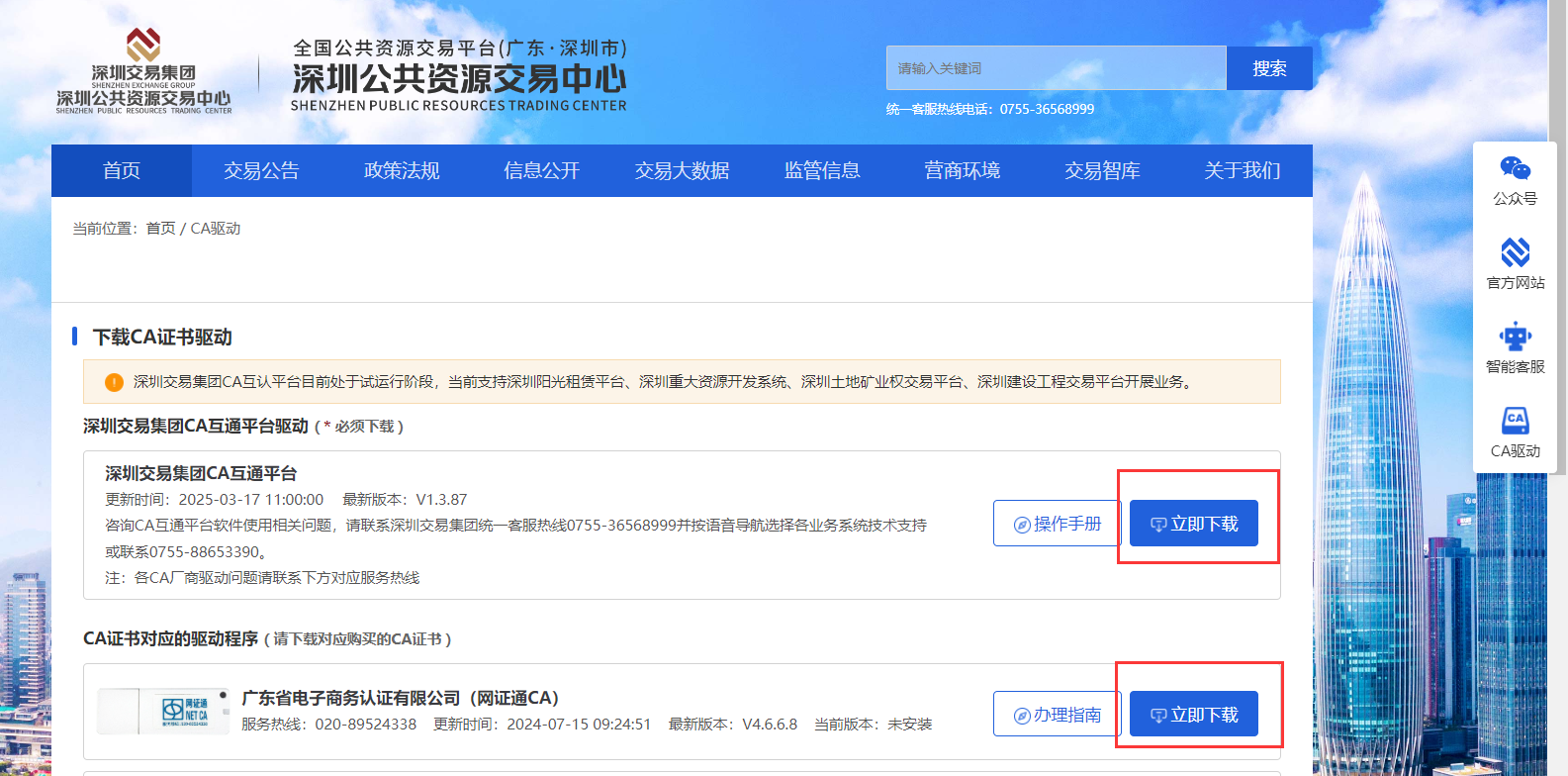
Task: Open 官方网站 icon in floating sidebar
Action: (x=1515, y=253)
